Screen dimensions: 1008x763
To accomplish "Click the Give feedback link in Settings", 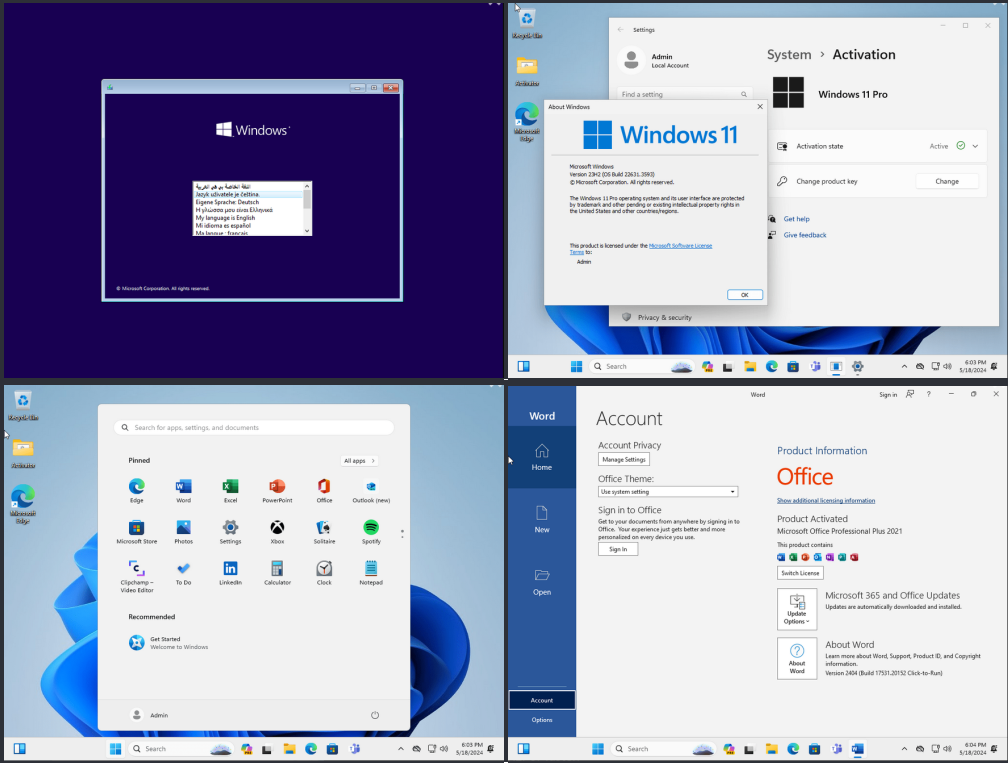I will pyautogui.click(x=805, y=235).
